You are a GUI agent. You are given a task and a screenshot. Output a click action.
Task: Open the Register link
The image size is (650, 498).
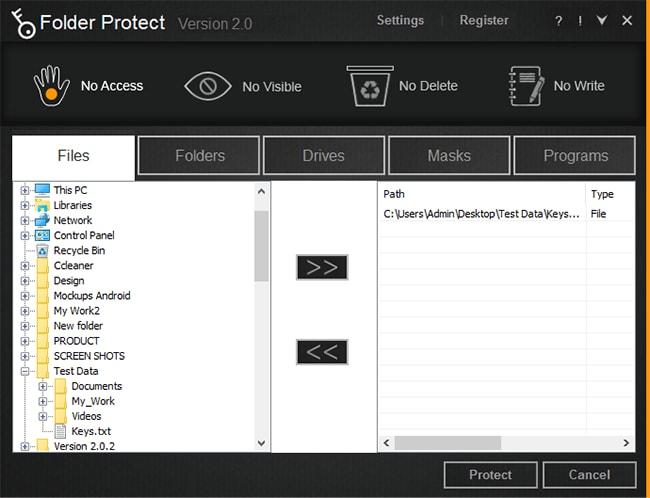(x=484, y=20)
